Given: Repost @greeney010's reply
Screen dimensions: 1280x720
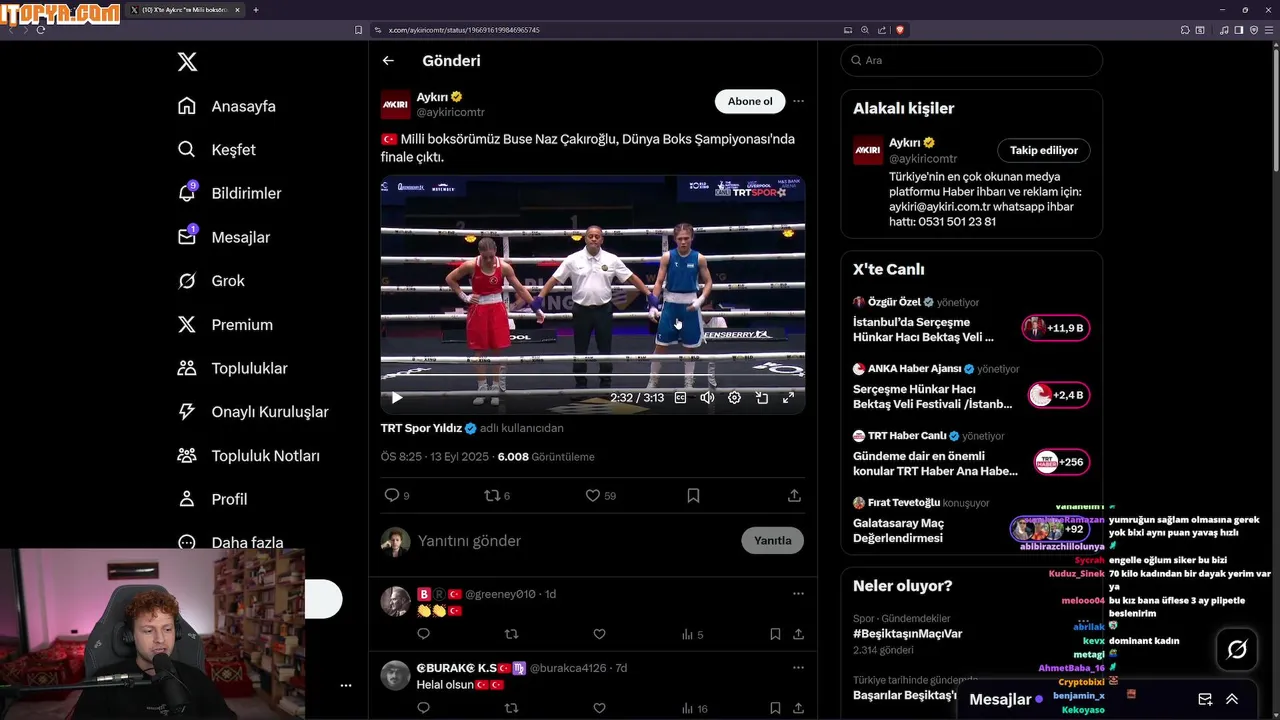Looking at the screenshot, I should 511,634.
